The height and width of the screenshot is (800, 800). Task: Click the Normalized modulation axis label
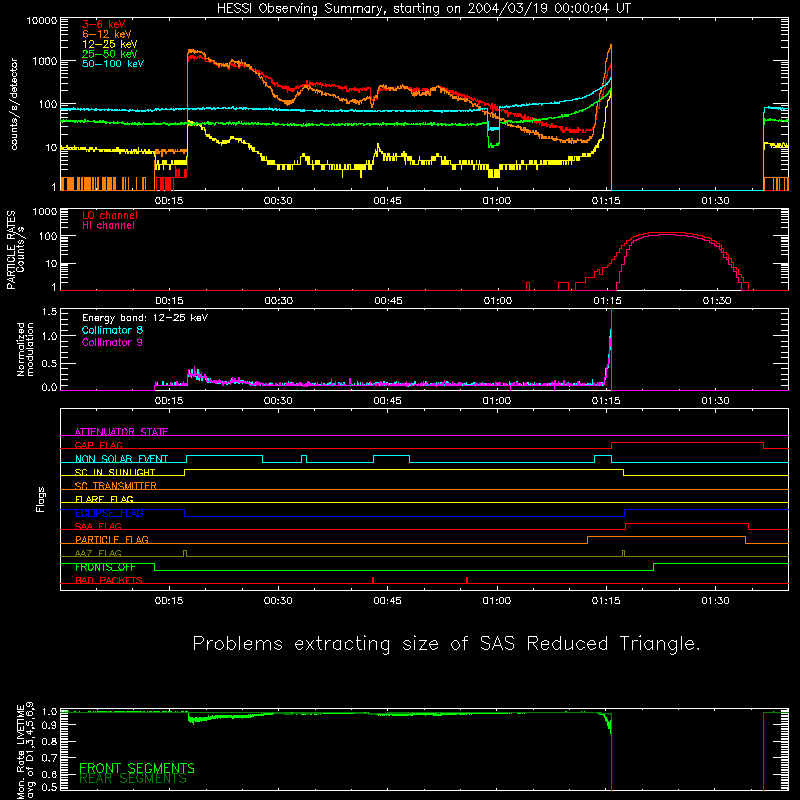point(25,349)
